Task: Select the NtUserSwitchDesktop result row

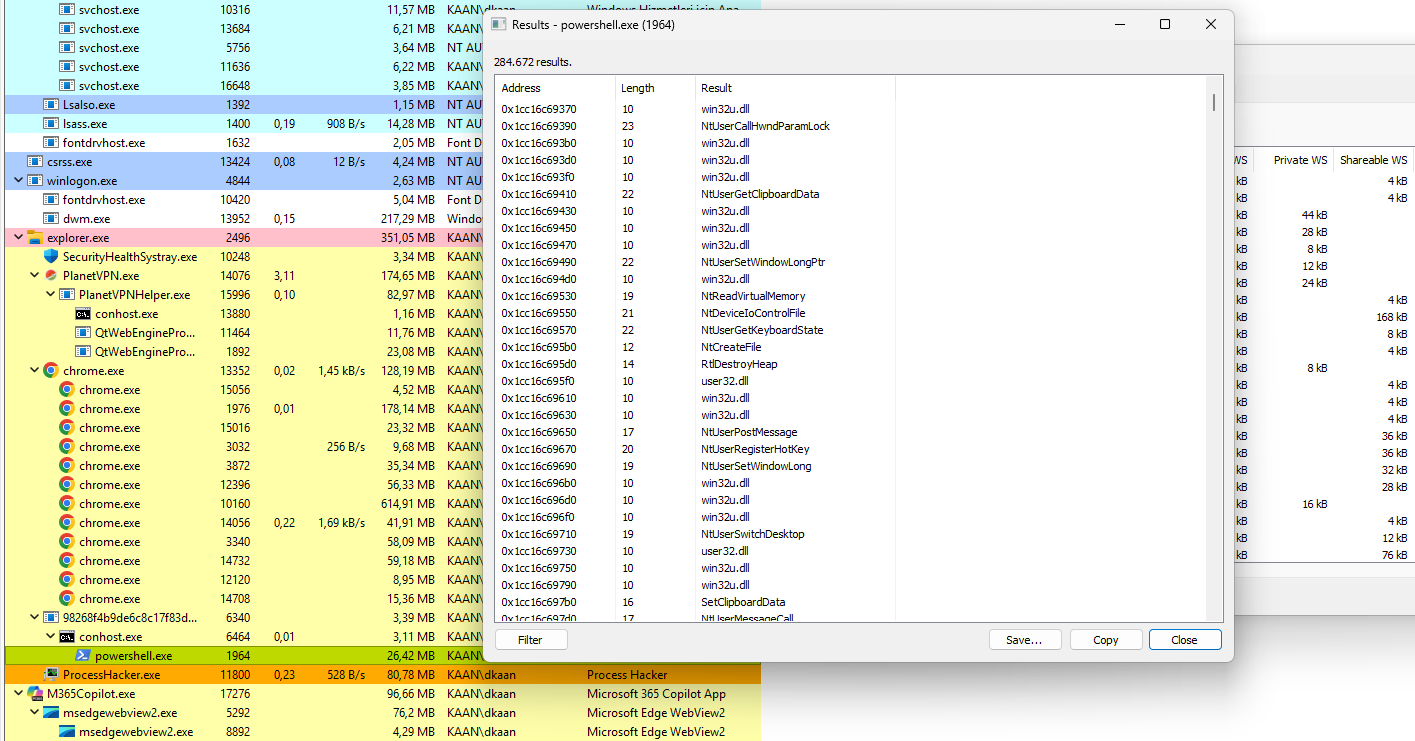Action: pyautogui.click(x=851, y=534)
